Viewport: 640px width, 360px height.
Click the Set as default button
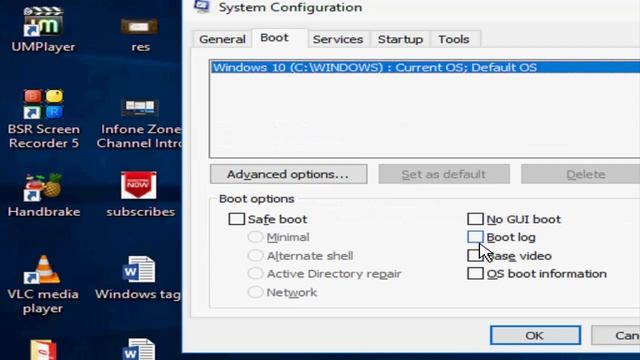(444, 174)
